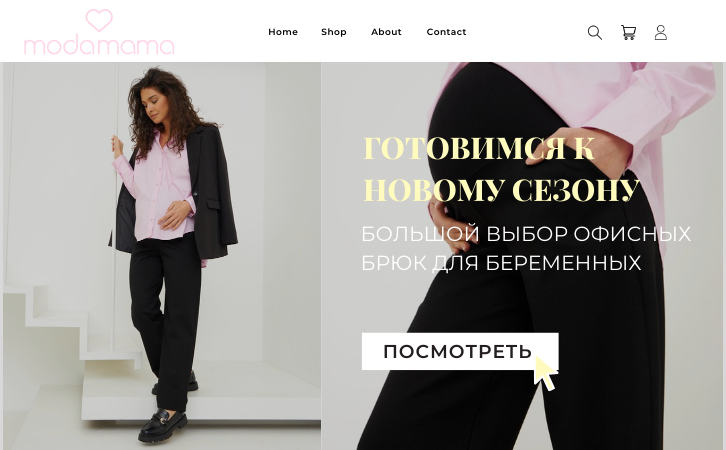Click the БРЮК ДЛЯ БЕРЕМЕННЫХ subtitle line
This screenshot has width=726, height=450.
(501, 263)
